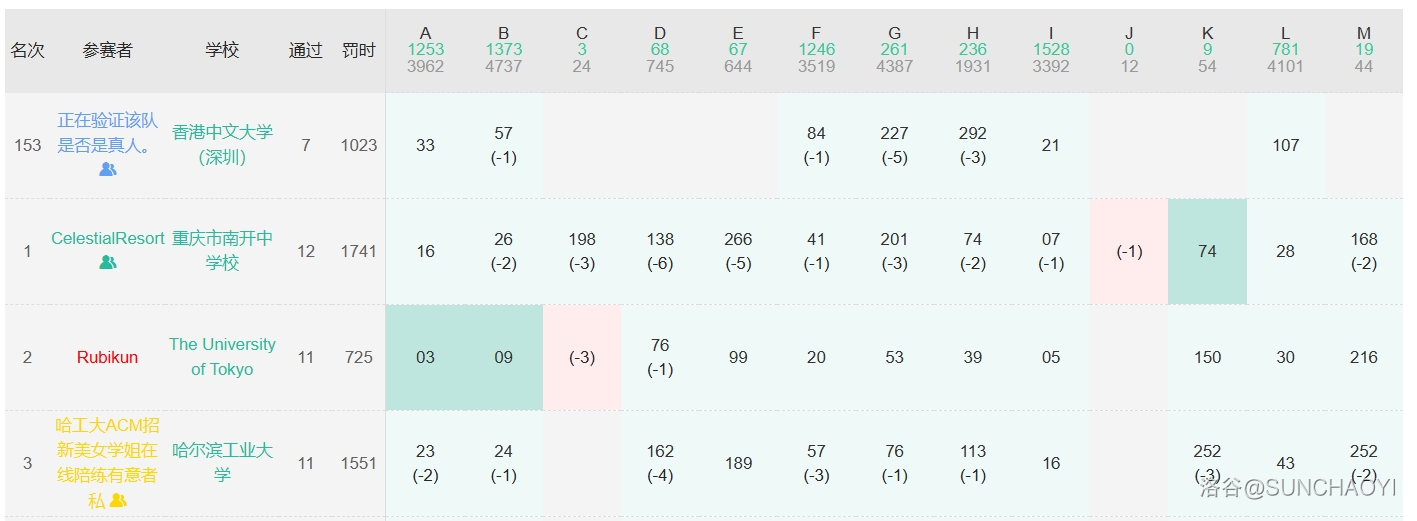Image resolution: width=1417 pixels, height=521 pixels.
Task: Click the green team icon below CelestialResort
Action: point(108,263)
